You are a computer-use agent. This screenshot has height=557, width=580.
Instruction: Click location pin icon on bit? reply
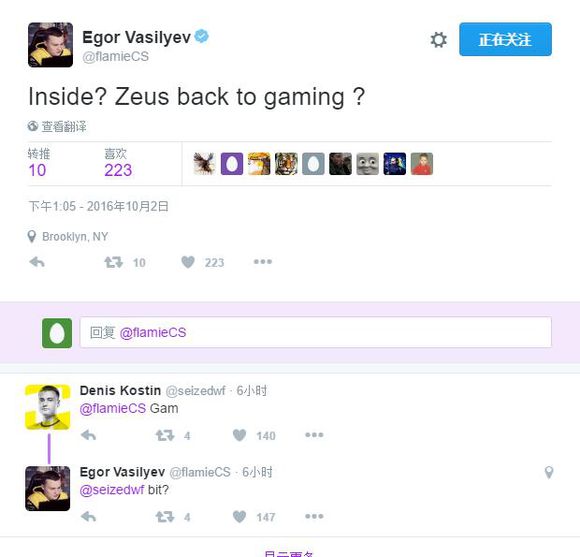point(549,472)
